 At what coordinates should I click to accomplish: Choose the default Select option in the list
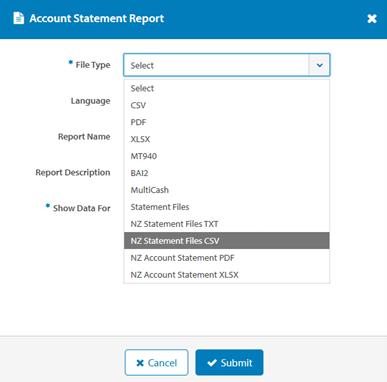click(226, 88)
